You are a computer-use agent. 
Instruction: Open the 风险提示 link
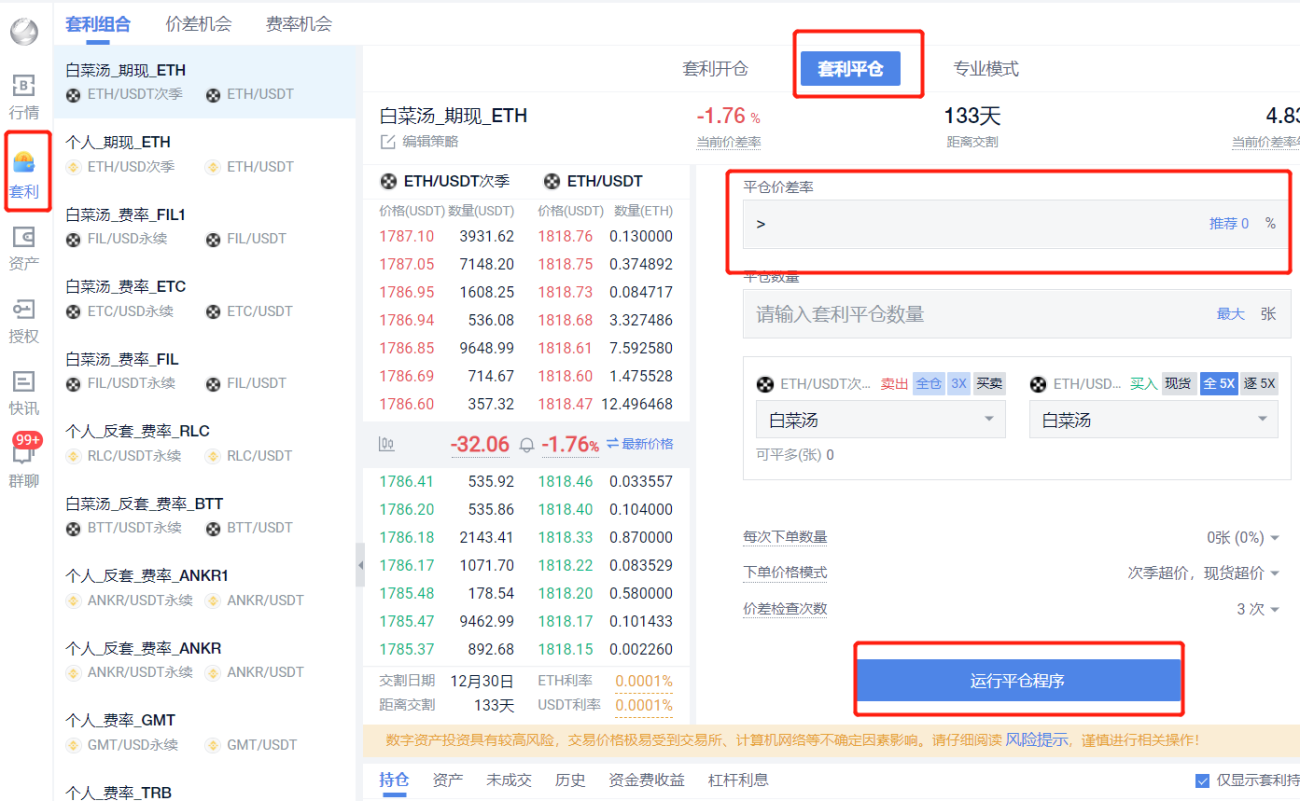(x=1036, y=740)
